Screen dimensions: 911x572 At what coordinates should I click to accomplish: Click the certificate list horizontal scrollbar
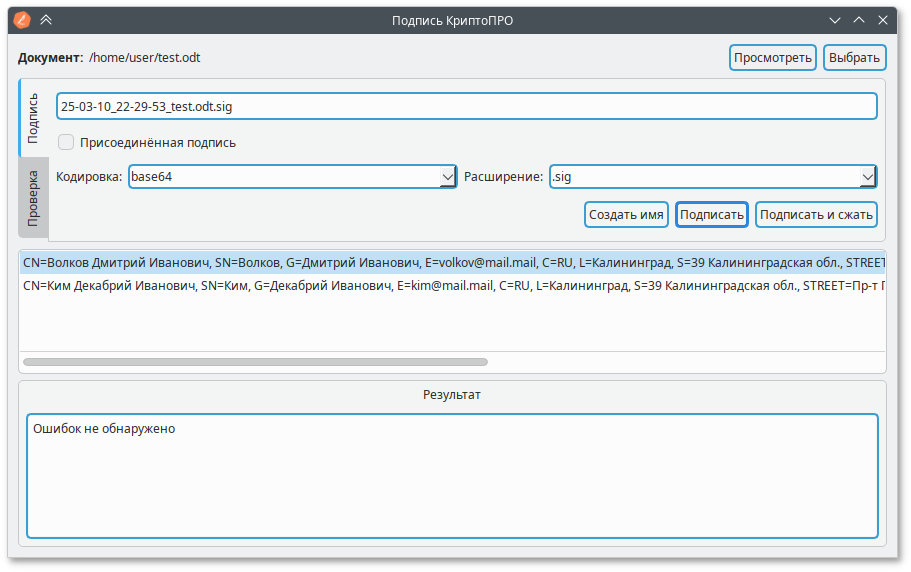[255, 362]
